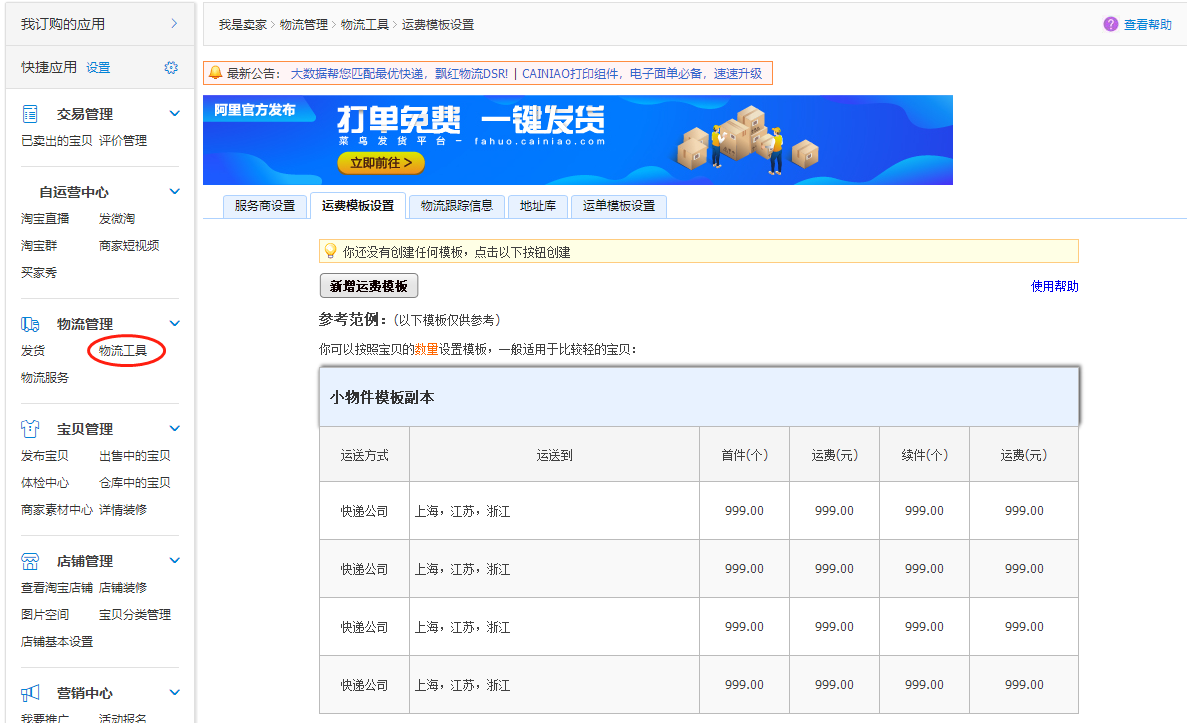
Task: Open 出售中的宝贝 link
Action: point(135,456)
